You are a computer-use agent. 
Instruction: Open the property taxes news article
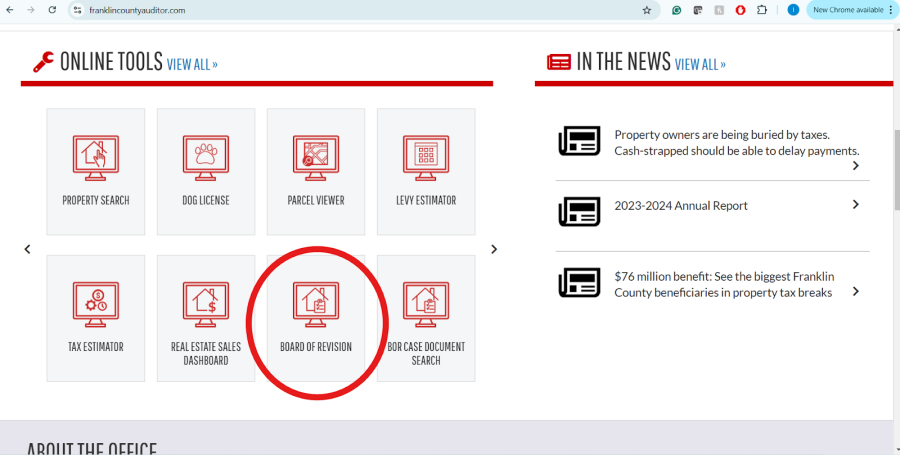click(736, 142)
